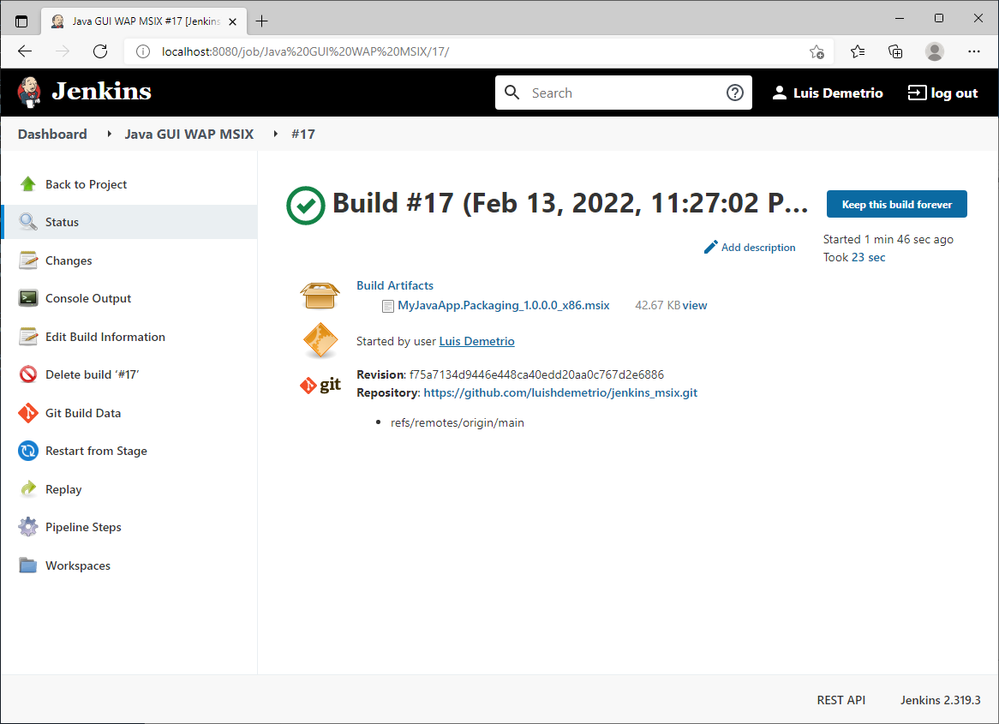999x724 pixels.
Task: Click the red Delete build icon
Action: tap(28, 374)
